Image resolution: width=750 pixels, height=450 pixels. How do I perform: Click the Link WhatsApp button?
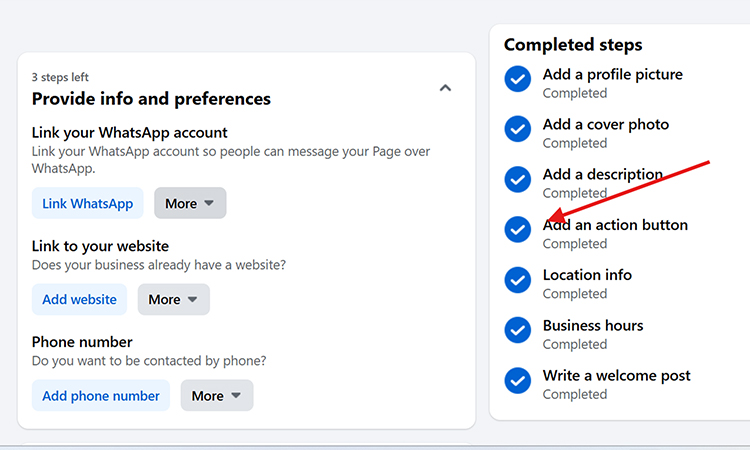[88, 203]
